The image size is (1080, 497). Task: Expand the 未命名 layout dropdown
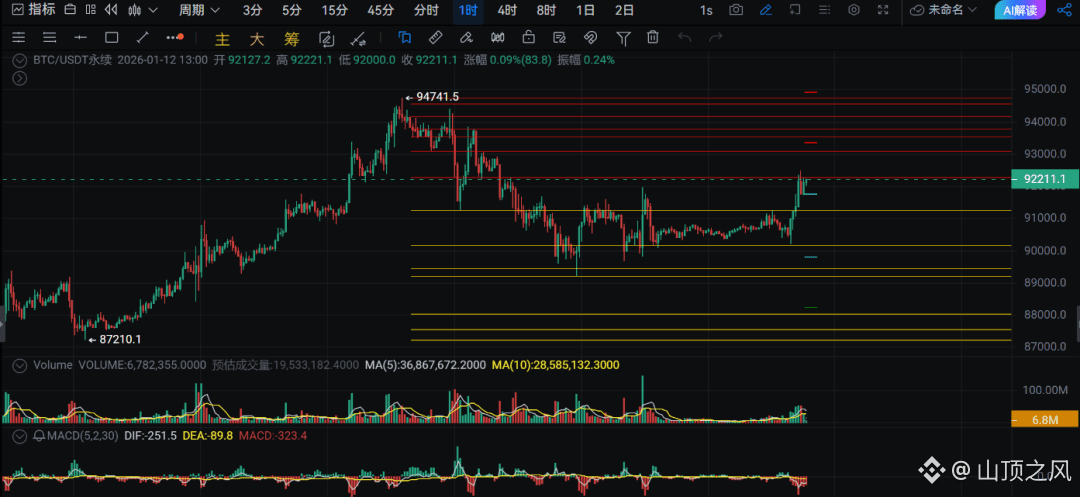944,10
